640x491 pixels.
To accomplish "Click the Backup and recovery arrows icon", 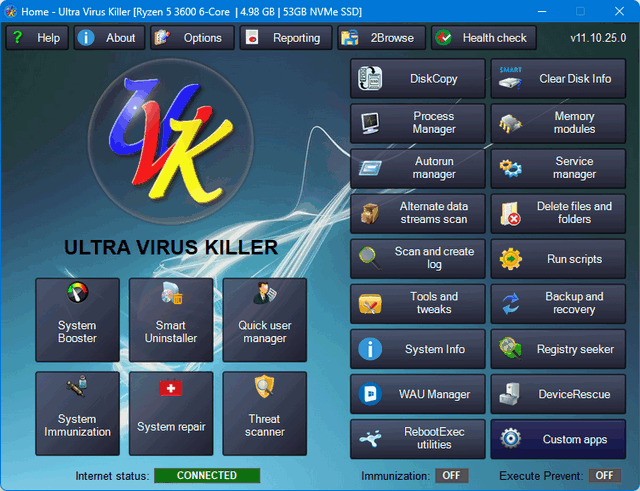I will click(511, 304).
